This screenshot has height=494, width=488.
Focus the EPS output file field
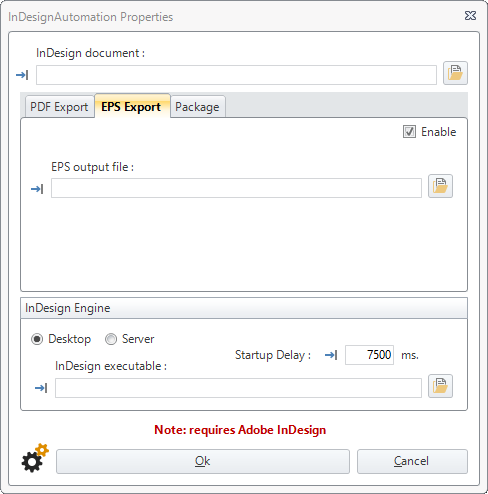236,188
